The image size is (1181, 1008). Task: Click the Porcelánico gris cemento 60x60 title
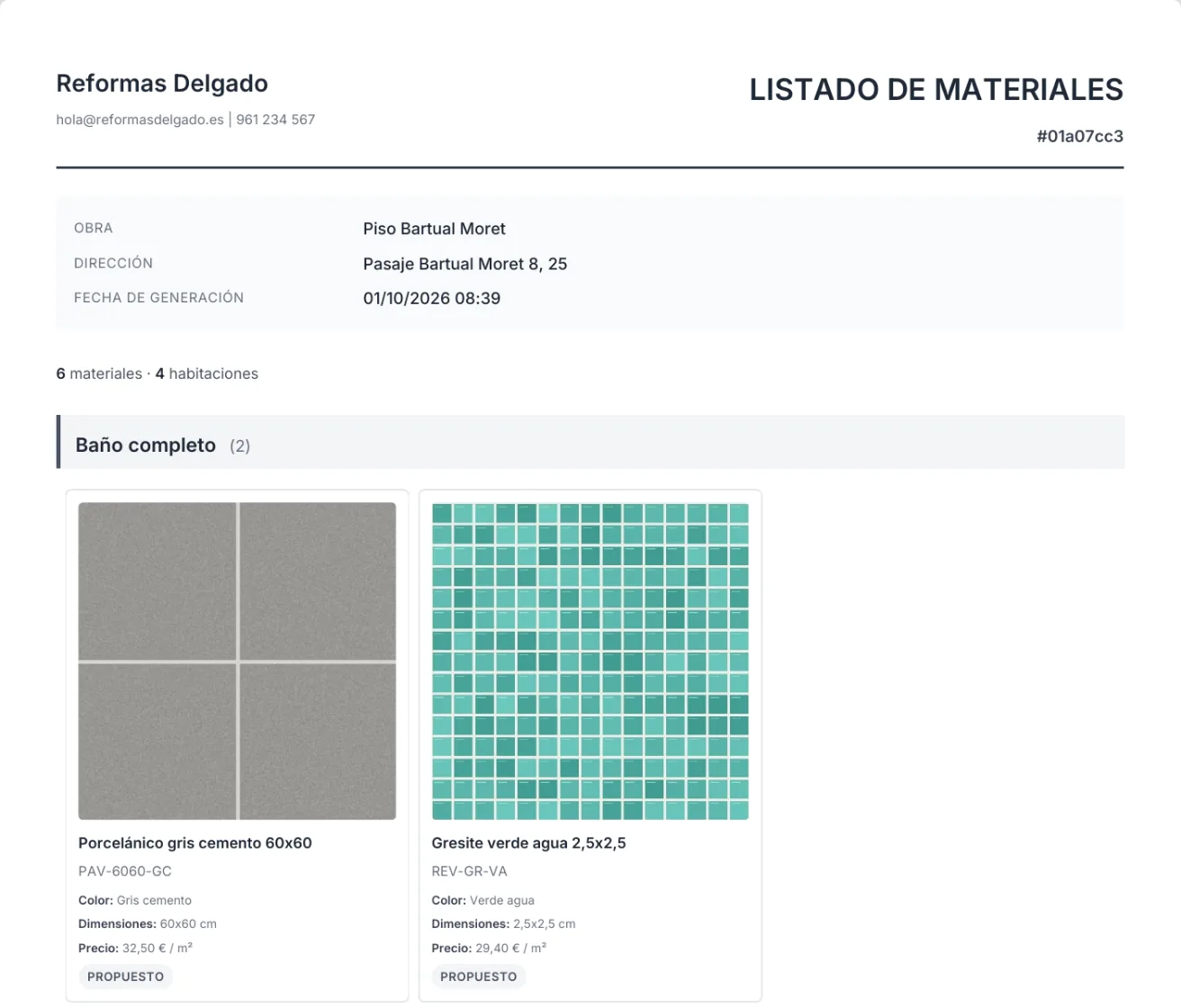click(194, 843)
